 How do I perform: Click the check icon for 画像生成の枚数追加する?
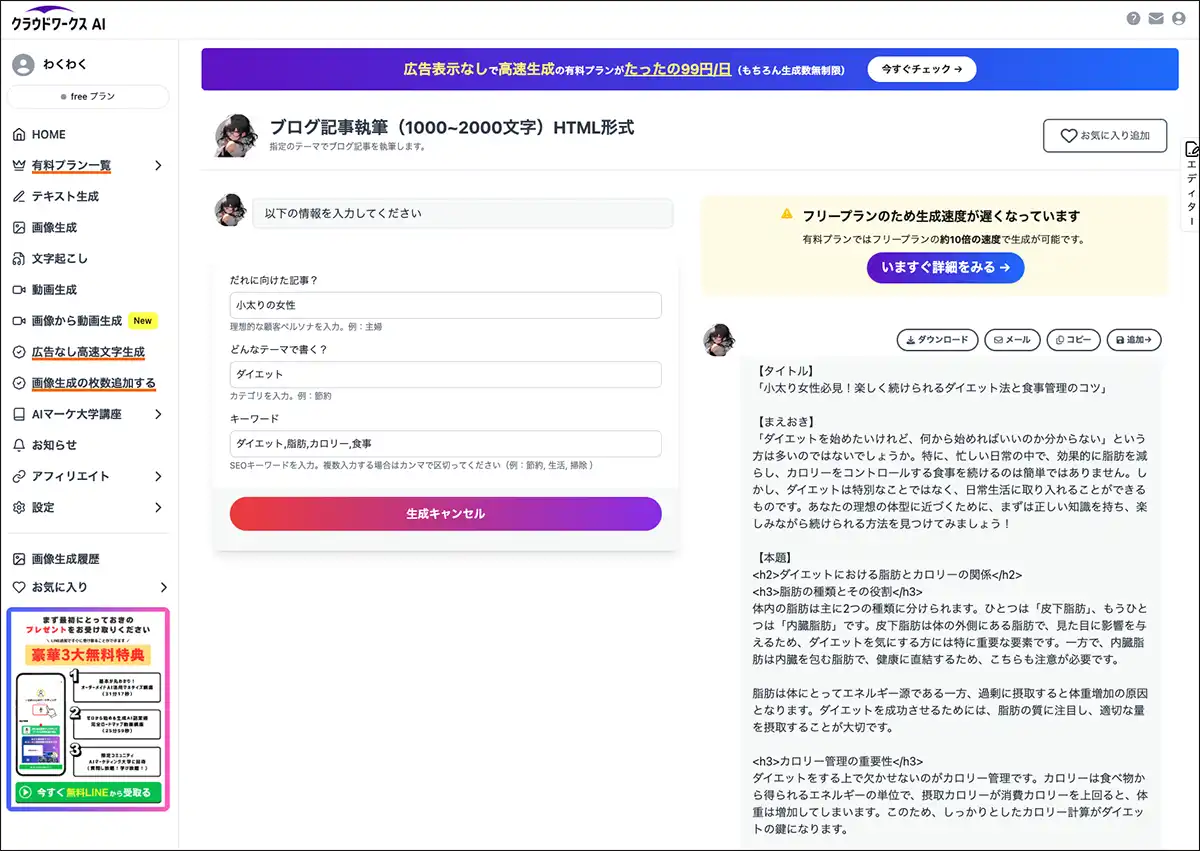19,383
